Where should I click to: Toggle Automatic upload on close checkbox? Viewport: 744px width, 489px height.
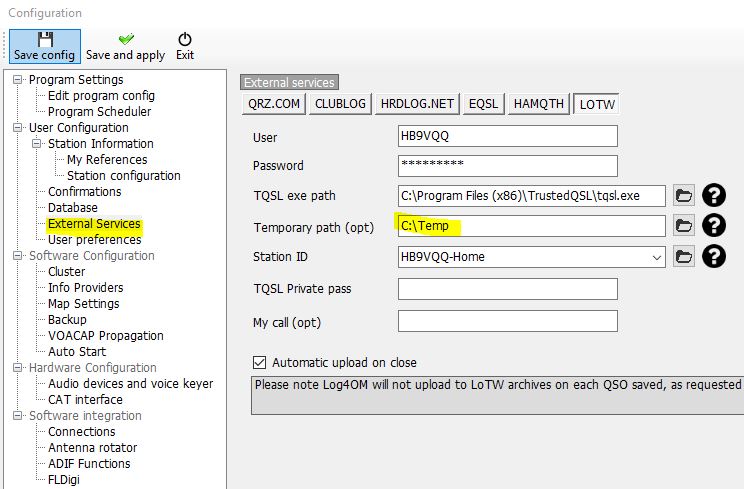click(x=259, y=362)
